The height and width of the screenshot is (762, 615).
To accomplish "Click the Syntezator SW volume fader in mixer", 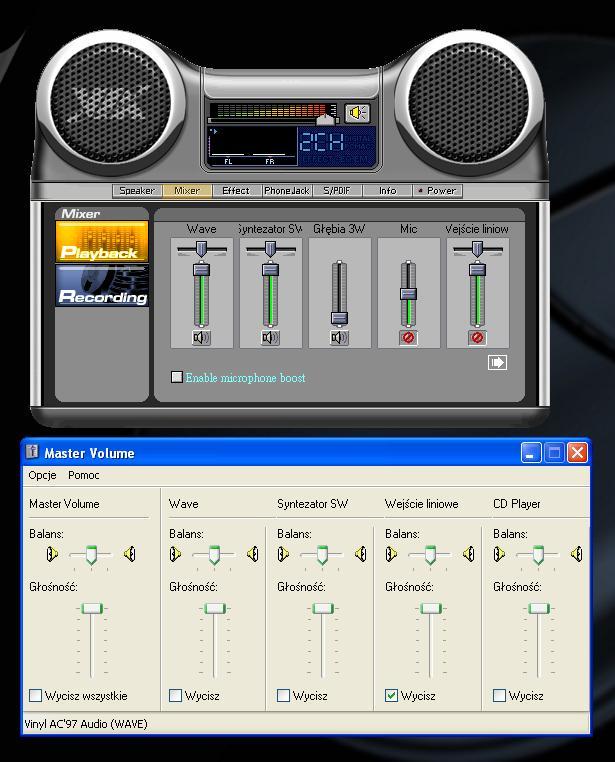I will pos(270,270).
